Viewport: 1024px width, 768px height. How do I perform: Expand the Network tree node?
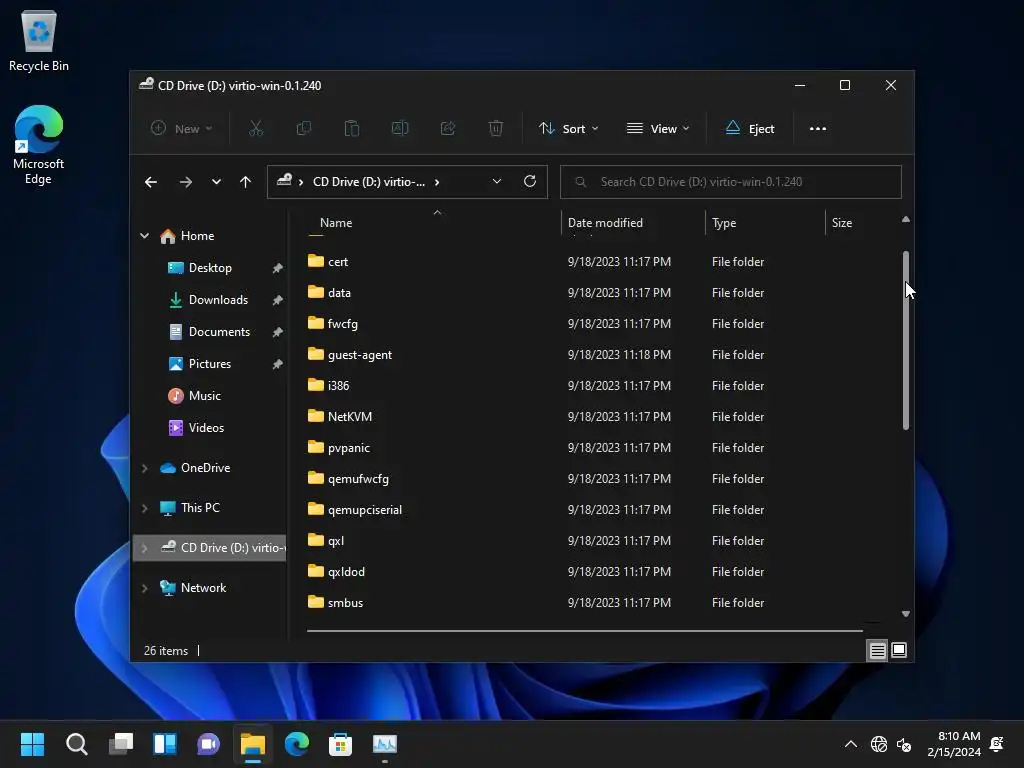tap(144, 588)
